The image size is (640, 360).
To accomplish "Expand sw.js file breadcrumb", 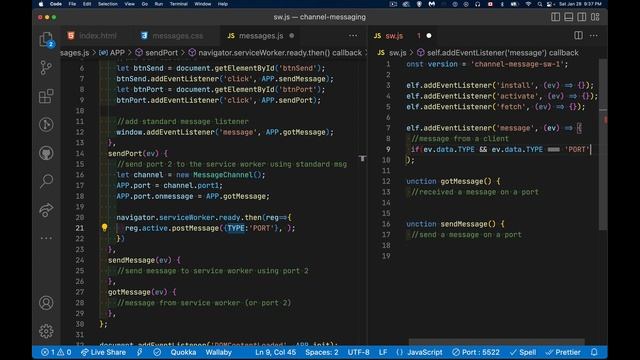I will [393, 53].
